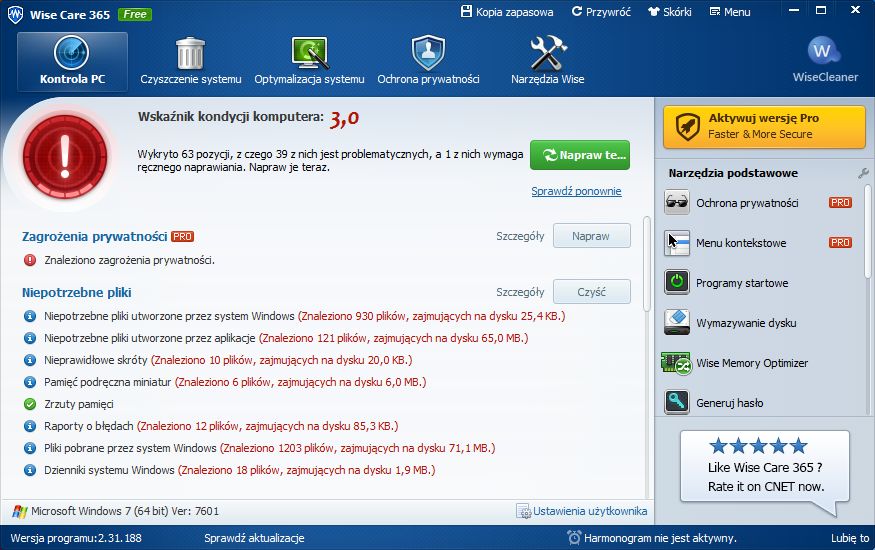
Task: Minimize the Wise Care 365 window
Action: (794, 11)
